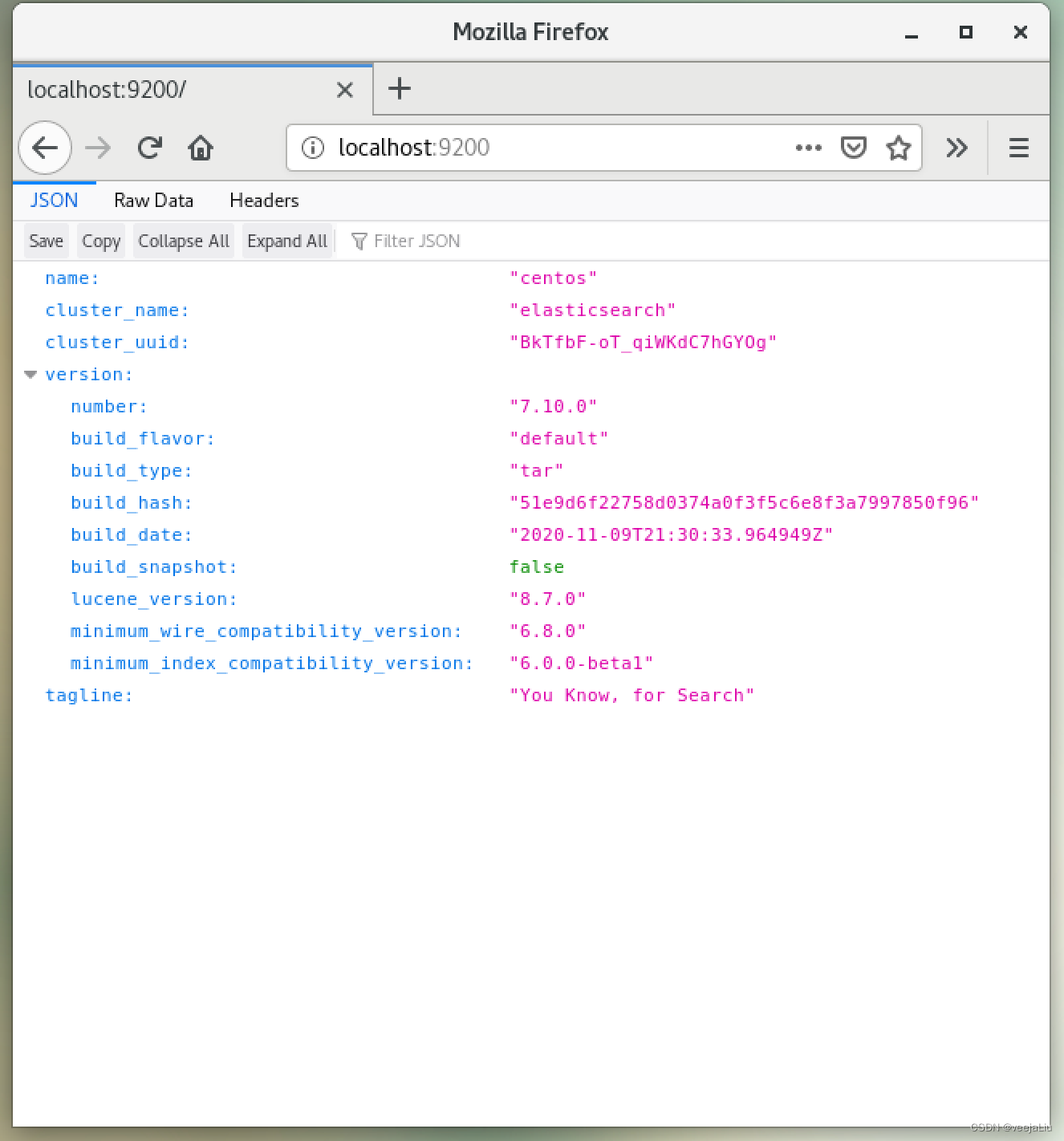Reload the page with the refresh icon

pos(149,148)
